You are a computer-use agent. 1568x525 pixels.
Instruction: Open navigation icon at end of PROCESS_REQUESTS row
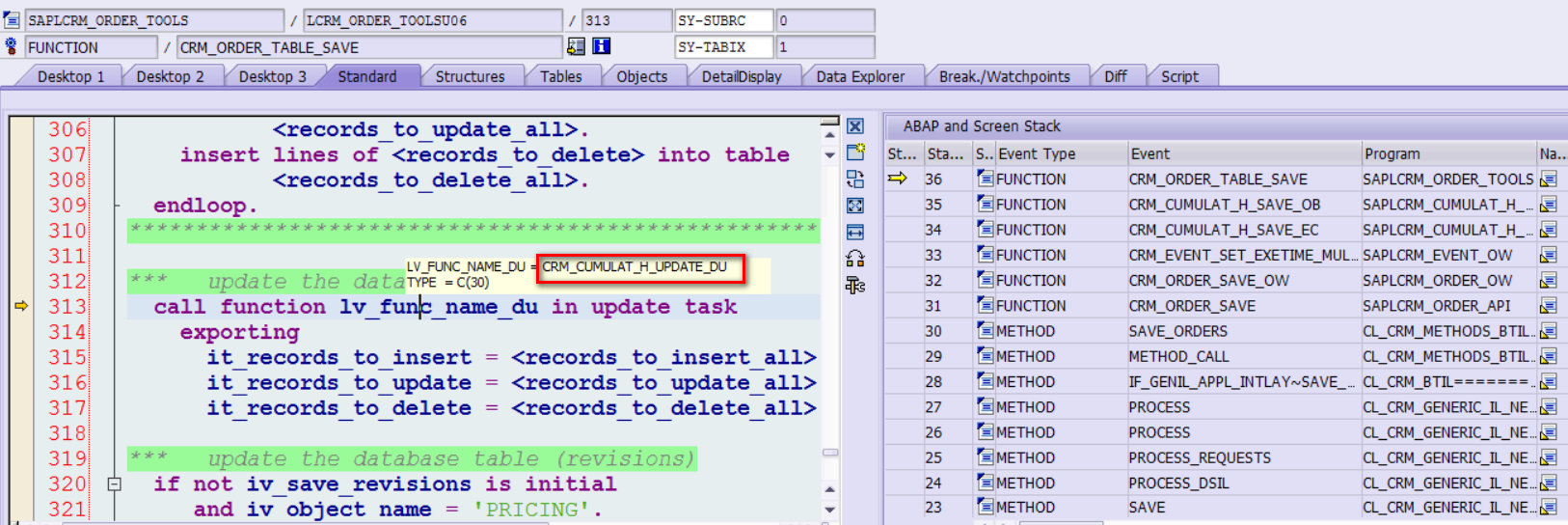[x=1548, y=457]
